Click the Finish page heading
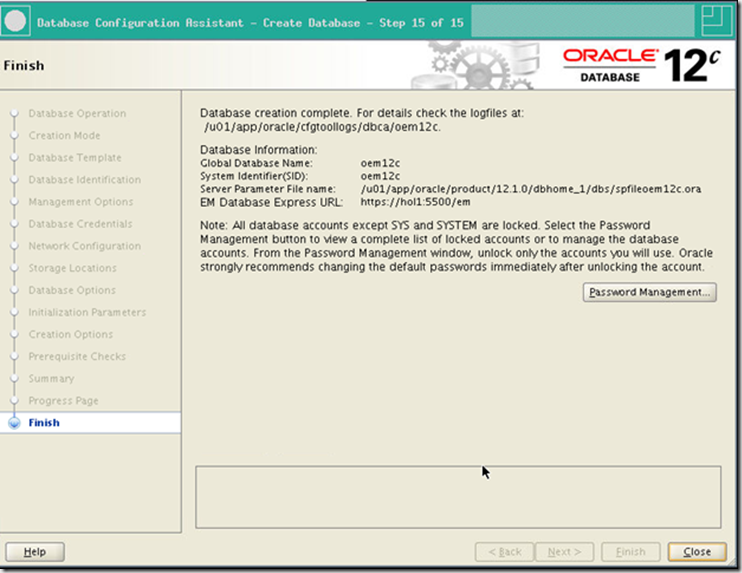 point(24,65)
